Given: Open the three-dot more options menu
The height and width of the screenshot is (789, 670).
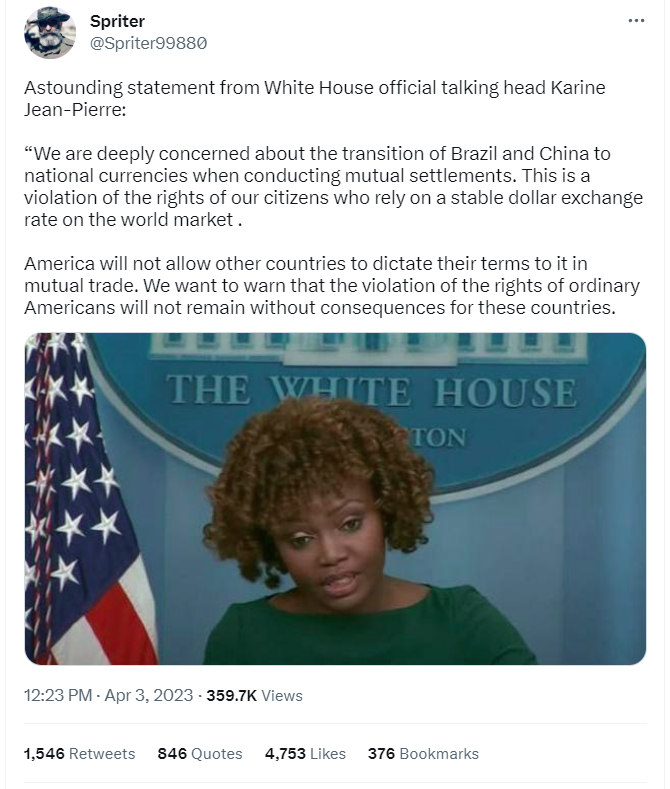Looking at the screenshot, I should (636, 22).
